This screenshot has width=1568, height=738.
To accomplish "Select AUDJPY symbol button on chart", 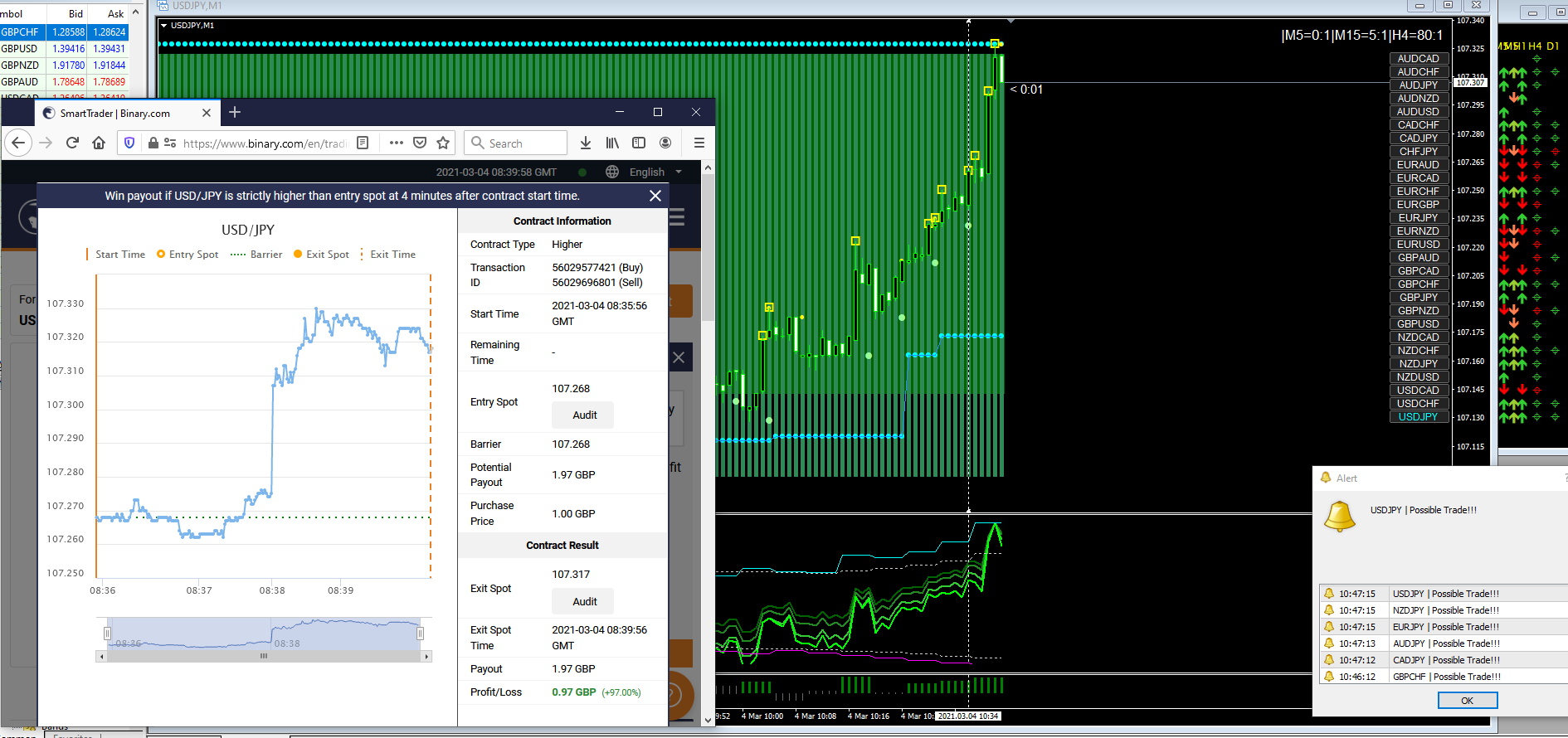I will pyautogui.click(x=1419, y=85).
